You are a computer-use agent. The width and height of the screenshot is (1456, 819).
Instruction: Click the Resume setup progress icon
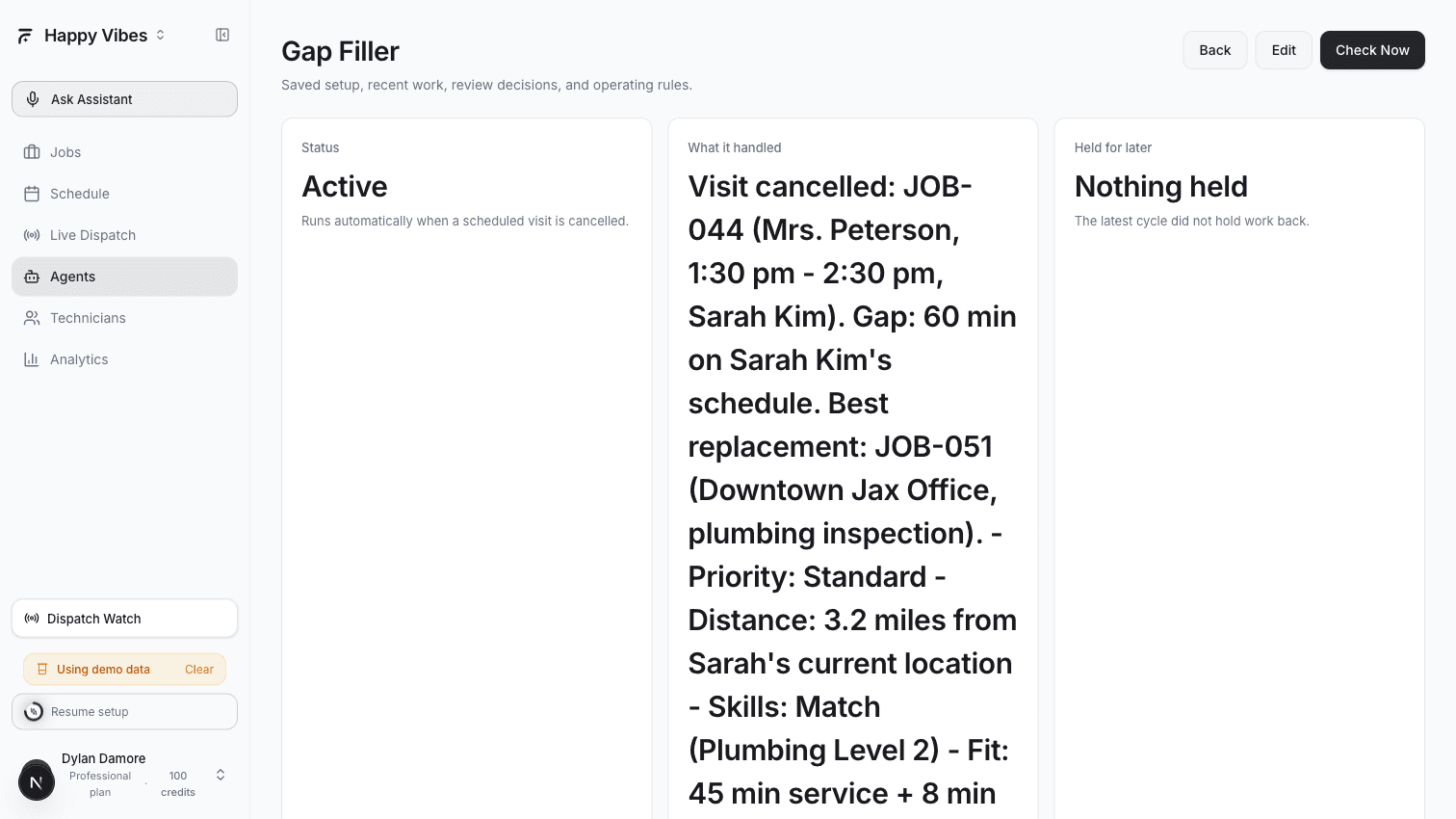(x=34, y=711)
